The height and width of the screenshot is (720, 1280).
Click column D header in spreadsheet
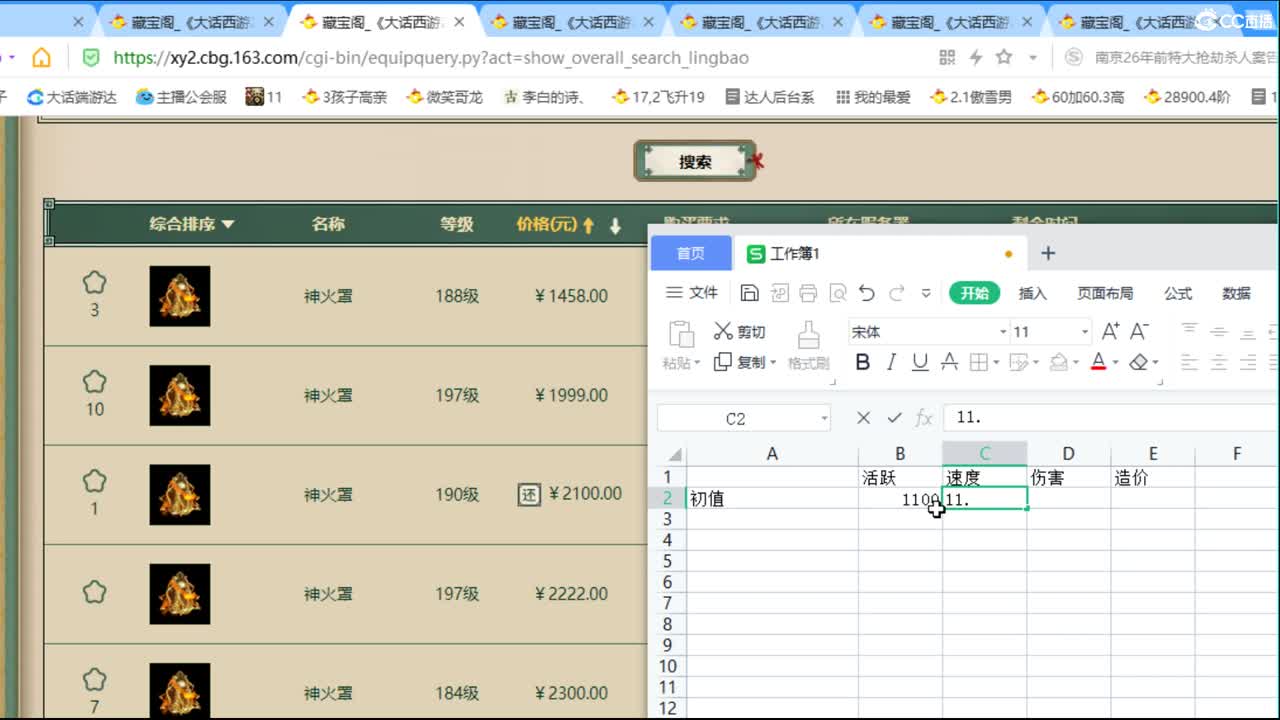pyautogui.click(x=1068, y=454)
